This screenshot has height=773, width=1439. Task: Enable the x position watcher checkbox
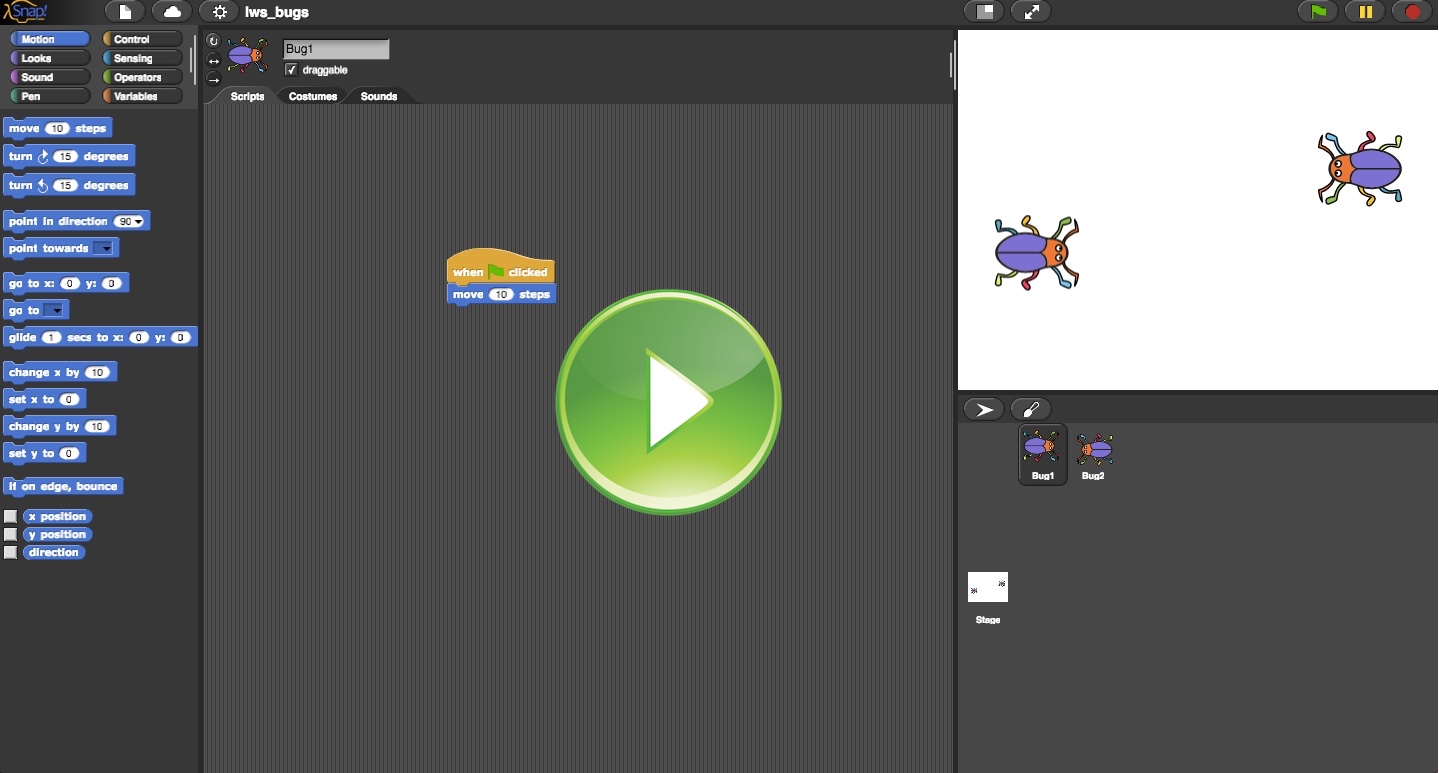[11, 517]
